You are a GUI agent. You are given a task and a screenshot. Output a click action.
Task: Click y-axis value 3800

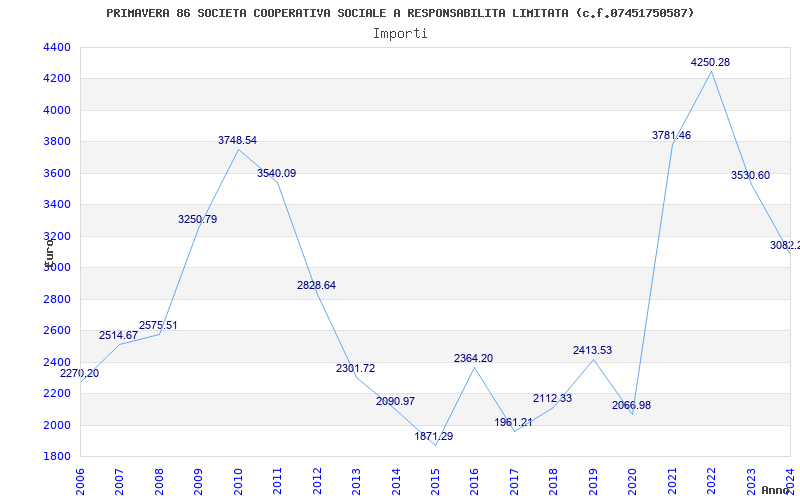tap(57, 142)
